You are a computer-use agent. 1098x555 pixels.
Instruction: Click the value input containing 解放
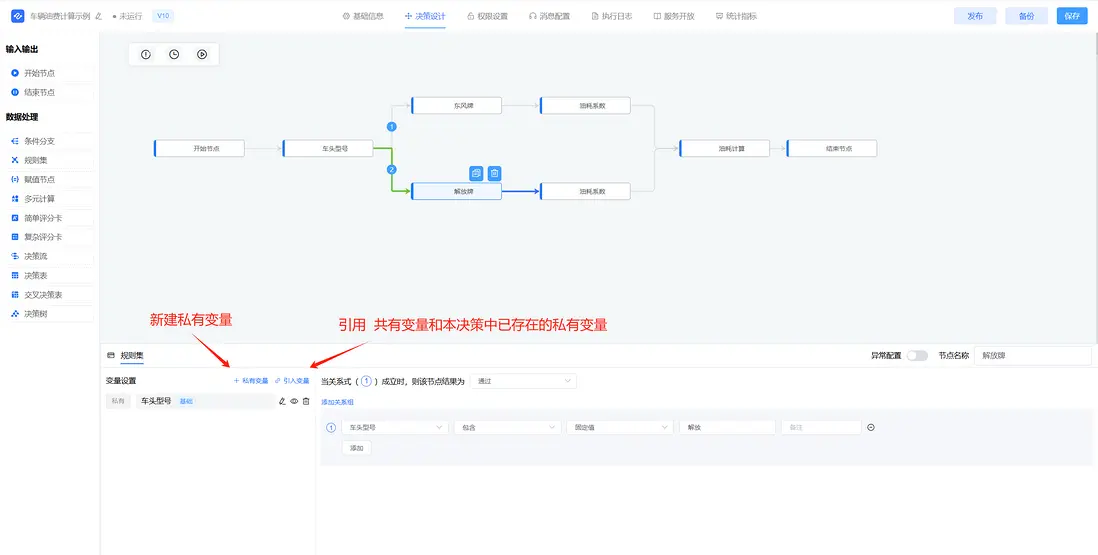click(728, 427)
